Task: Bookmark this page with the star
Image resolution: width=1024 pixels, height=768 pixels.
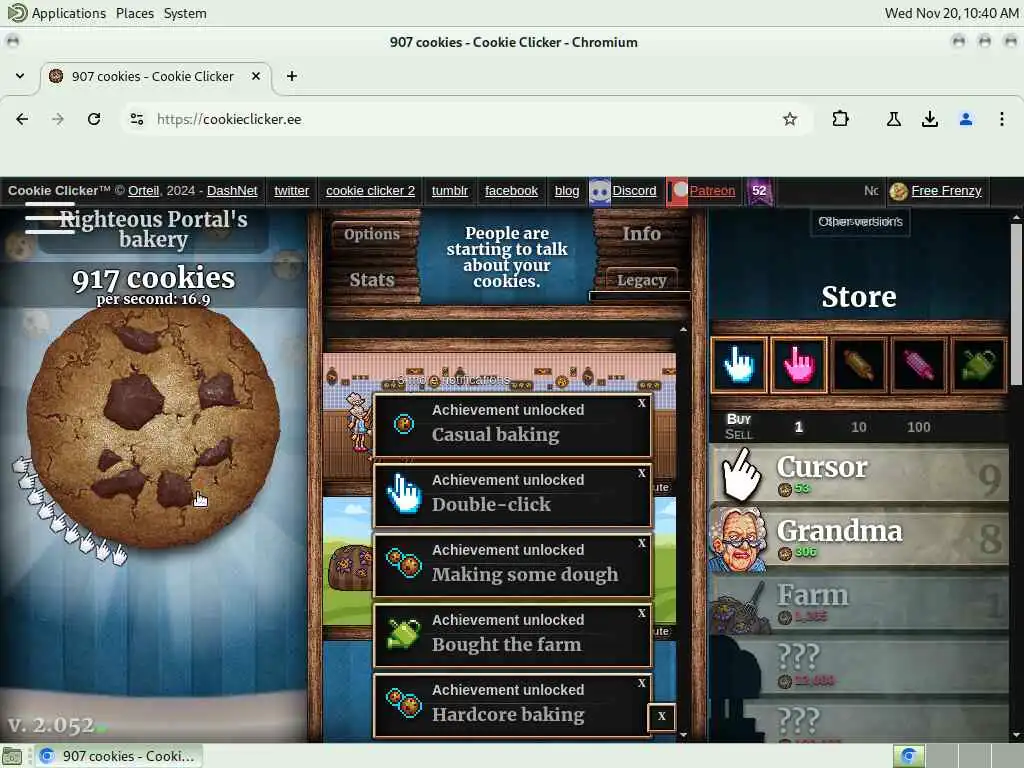Action: point(790,119)
